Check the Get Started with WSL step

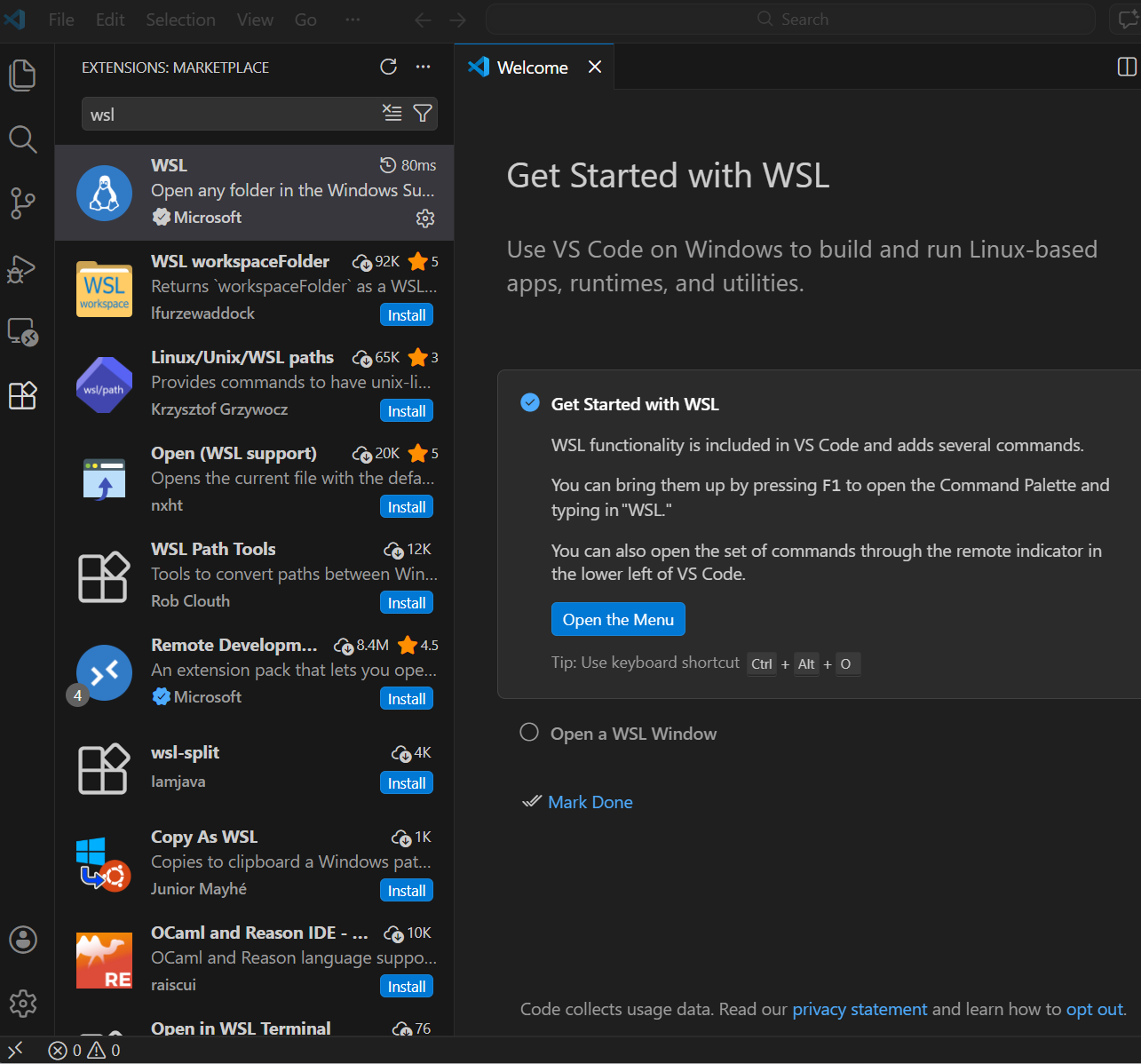pyautogui.click(x=529, y=402)
